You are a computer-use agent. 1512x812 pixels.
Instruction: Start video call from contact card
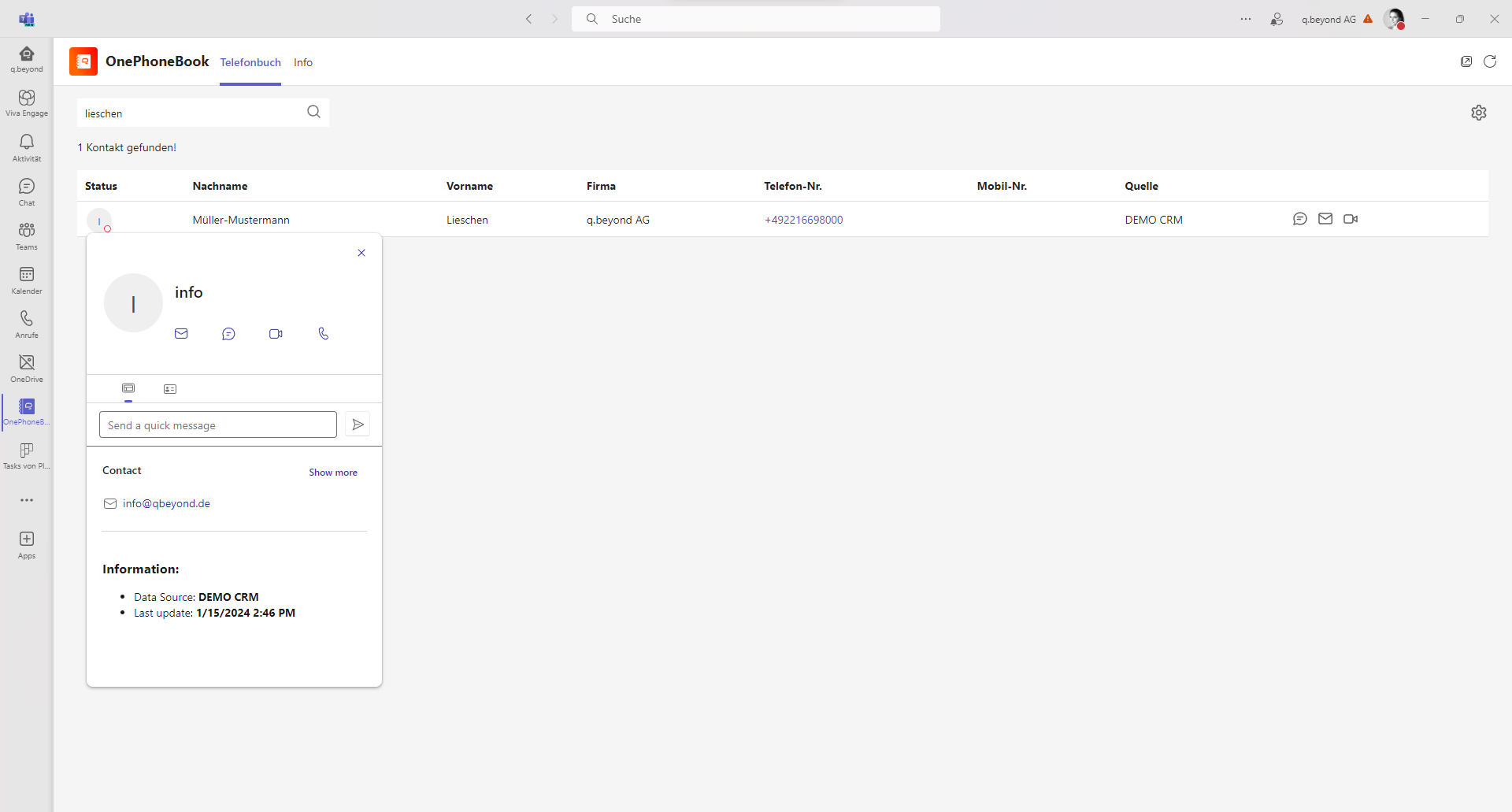[x=276, y=334]
